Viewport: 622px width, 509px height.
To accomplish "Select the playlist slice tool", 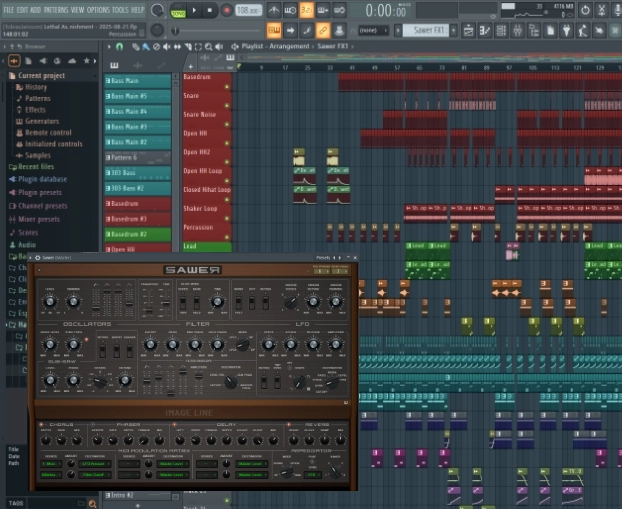I will click(188, 47).
